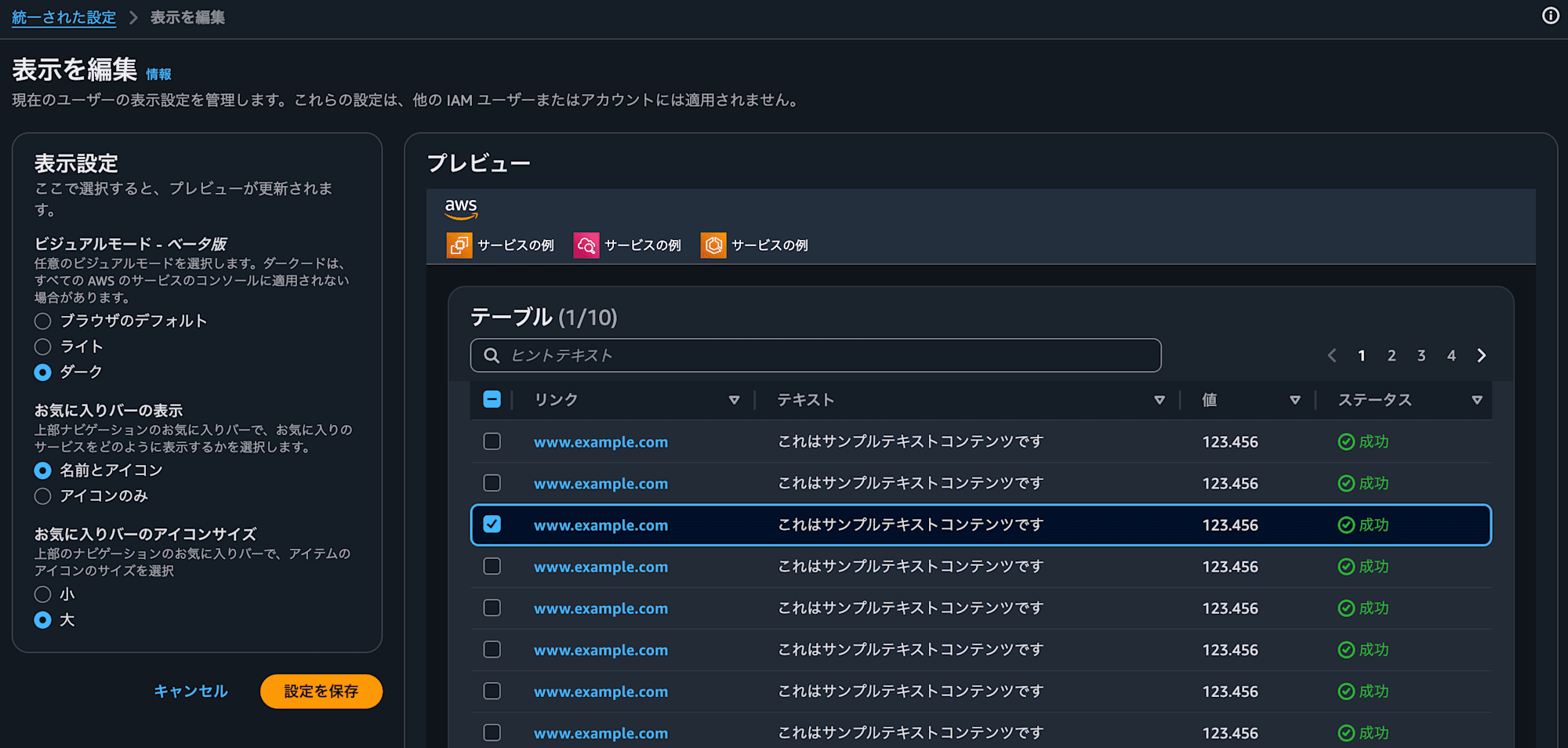Open the リンク column sort dropdown
Image resolution: width=1568 pixels, height=748 pixels.
tap(735, 399)
